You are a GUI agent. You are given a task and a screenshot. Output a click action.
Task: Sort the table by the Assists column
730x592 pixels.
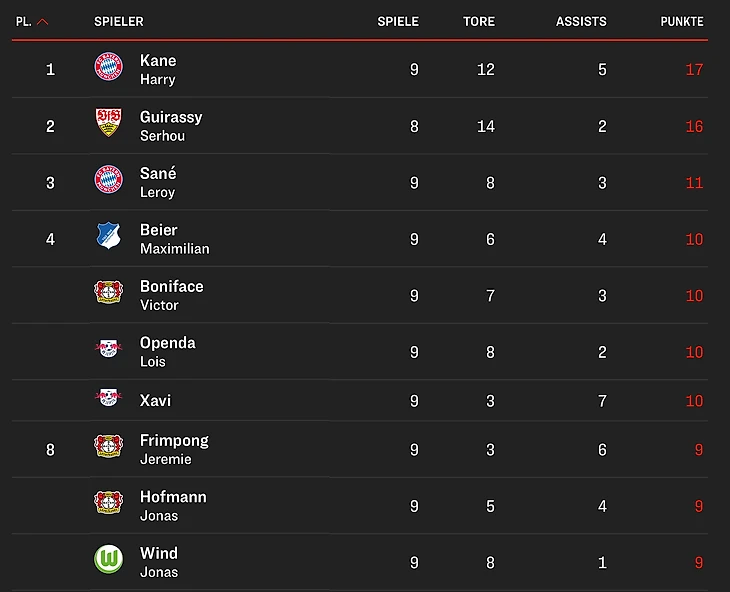[x=581, y=22]
